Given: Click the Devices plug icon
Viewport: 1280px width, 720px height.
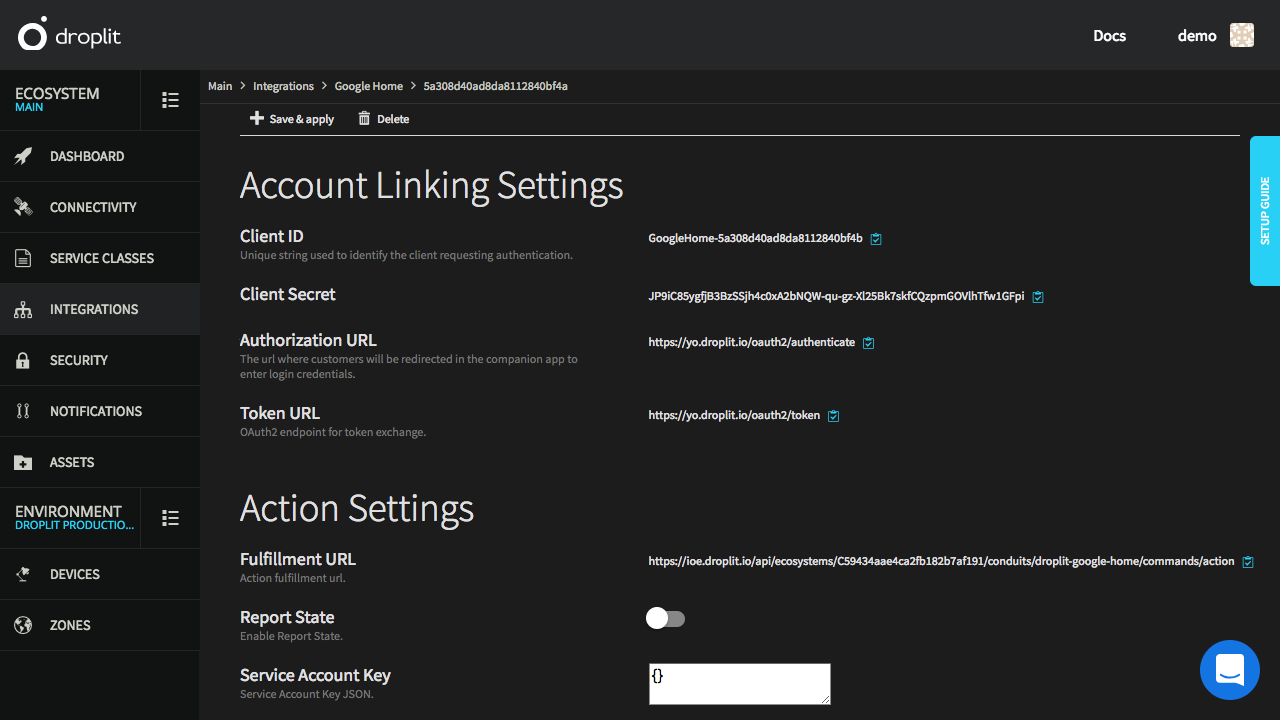Looking at the screenshot, I should 23,574.
